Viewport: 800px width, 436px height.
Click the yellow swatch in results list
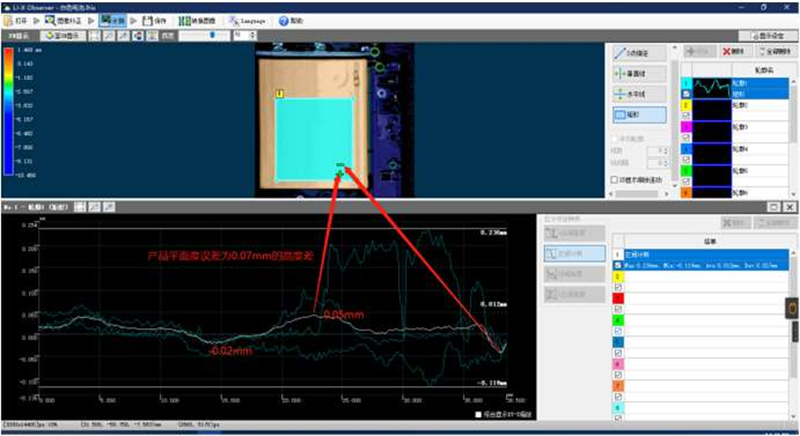617,275
